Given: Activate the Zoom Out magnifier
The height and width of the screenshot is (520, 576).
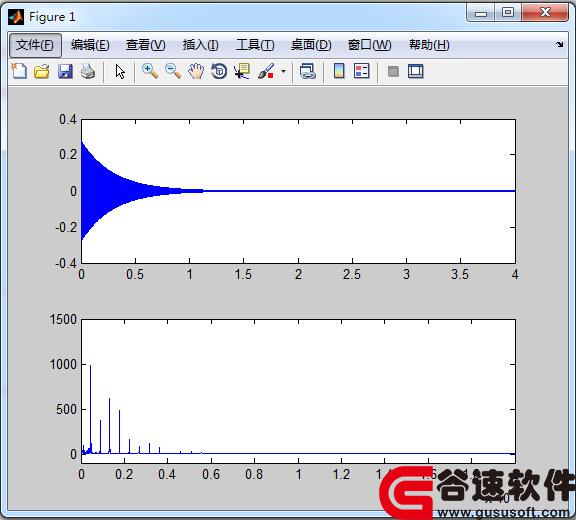Looking at the screenshot, I should 173,71.
